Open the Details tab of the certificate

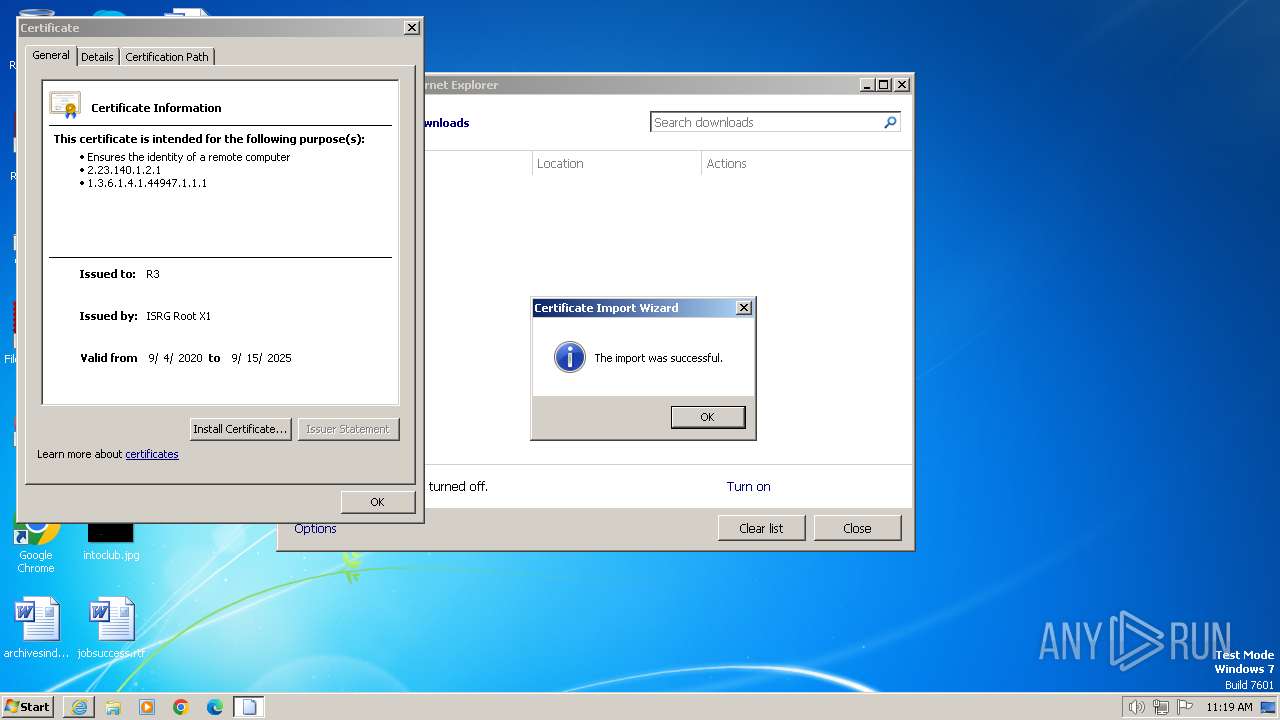[x=97, y=57]
